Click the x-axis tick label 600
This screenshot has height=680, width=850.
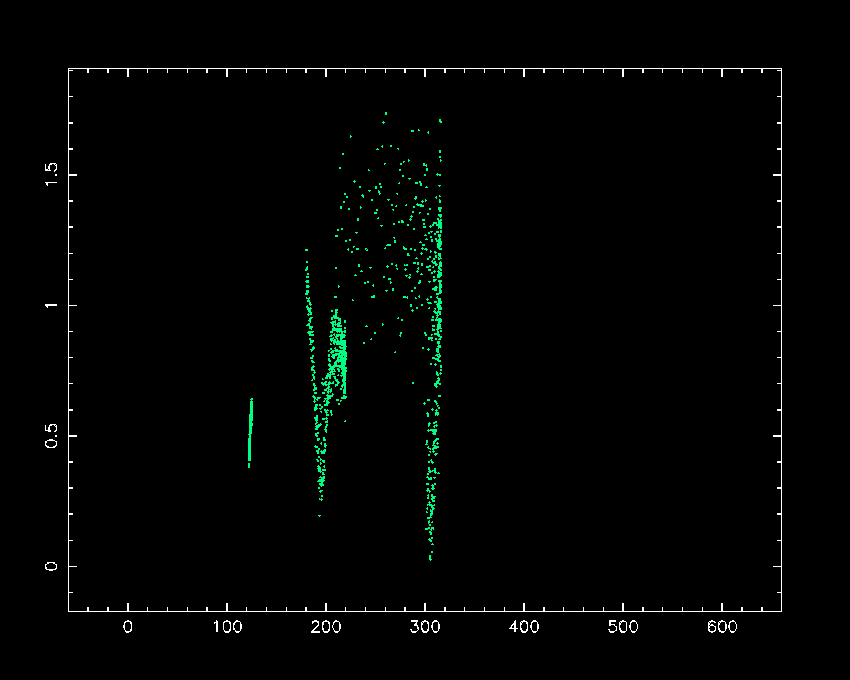click(722, 627)
